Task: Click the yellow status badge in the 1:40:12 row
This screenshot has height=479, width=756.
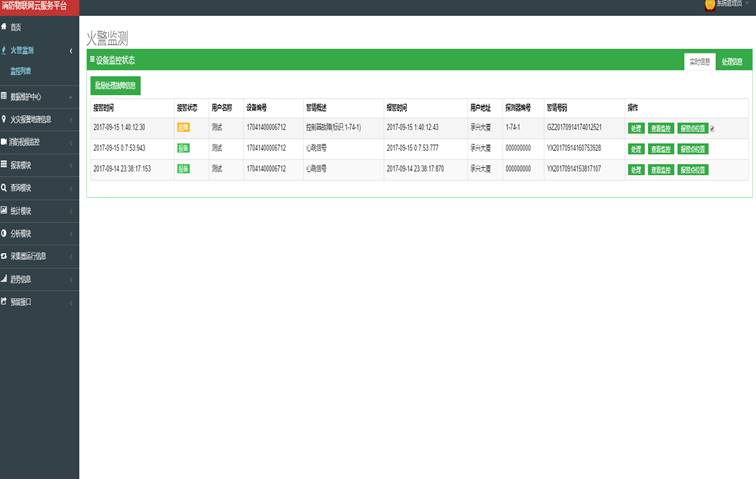Action: 183,127
